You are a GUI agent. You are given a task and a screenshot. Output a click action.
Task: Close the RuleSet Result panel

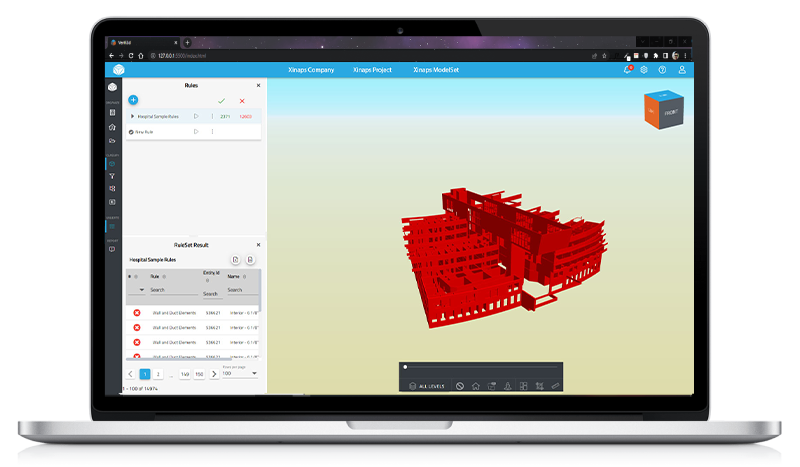[258, 245]
